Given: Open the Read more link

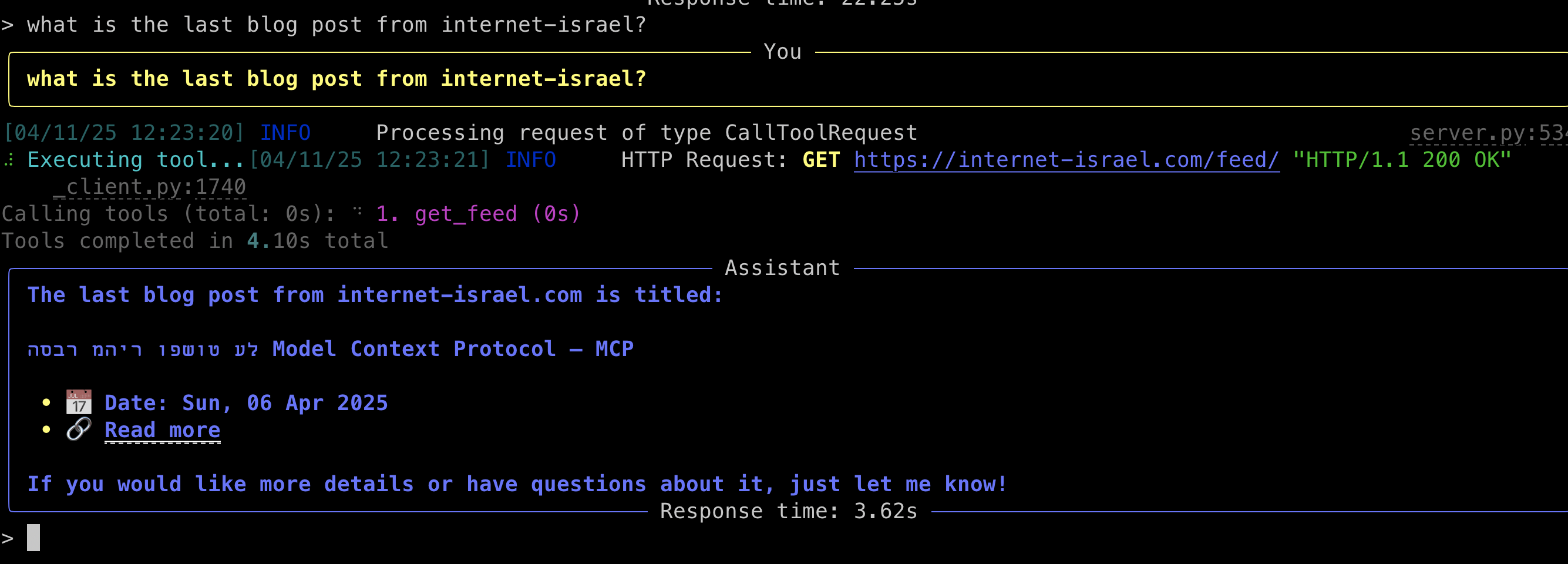Looking at the screenshot, I should pos(163,430).
